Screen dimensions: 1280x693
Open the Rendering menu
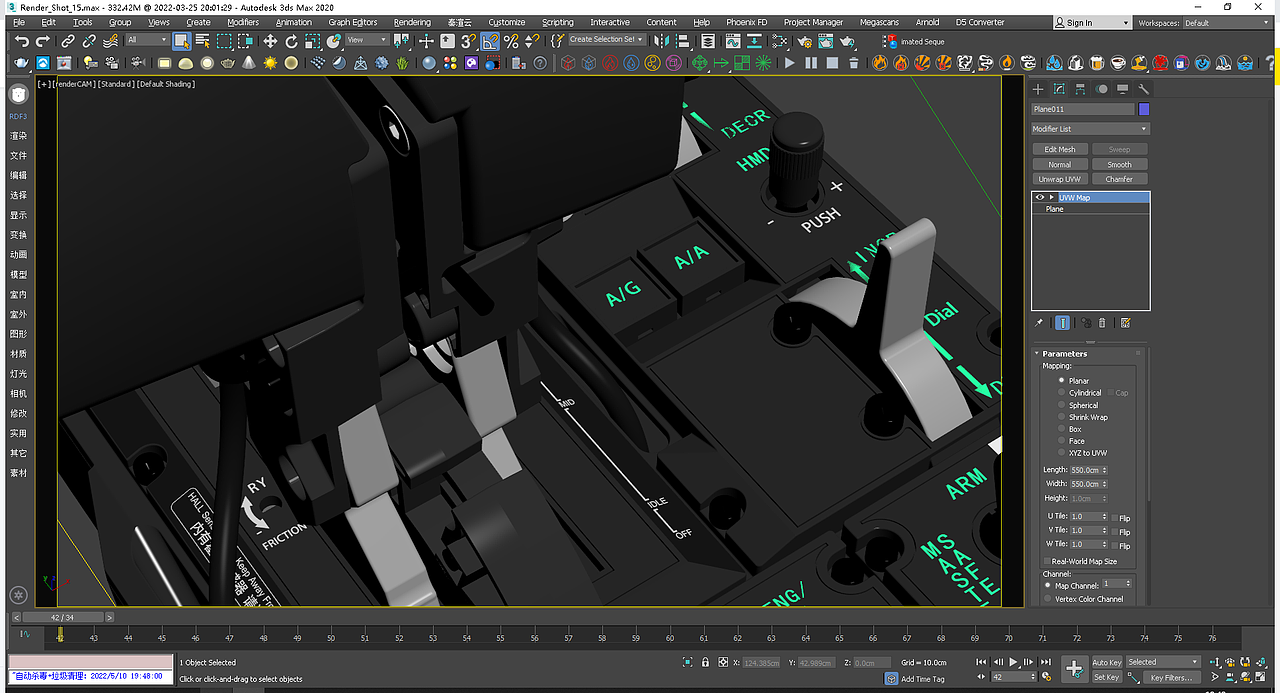click(412, 22)
